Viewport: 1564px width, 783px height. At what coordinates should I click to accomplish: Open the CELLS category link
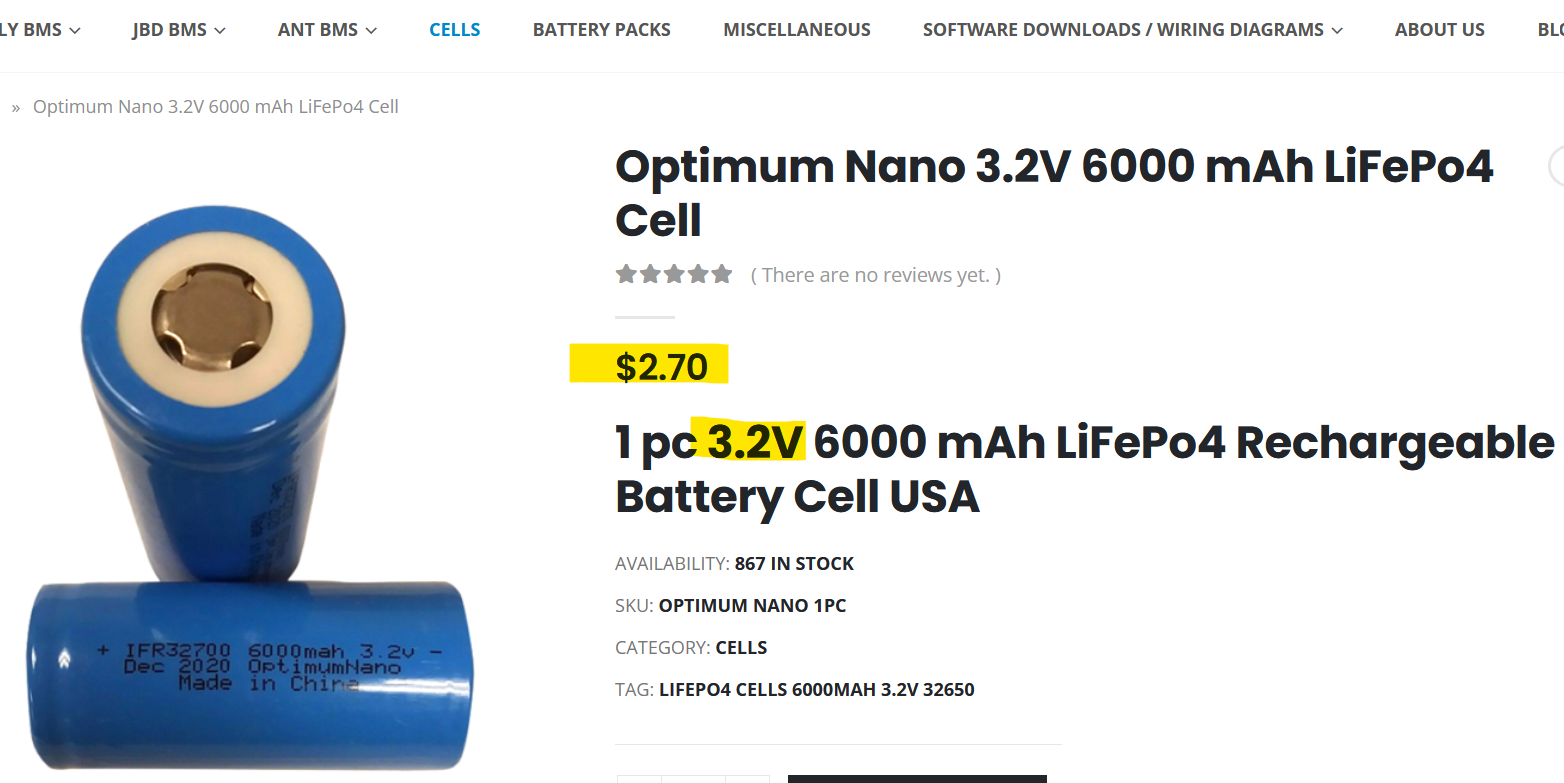pyautogui.click(x=741, y=647)
